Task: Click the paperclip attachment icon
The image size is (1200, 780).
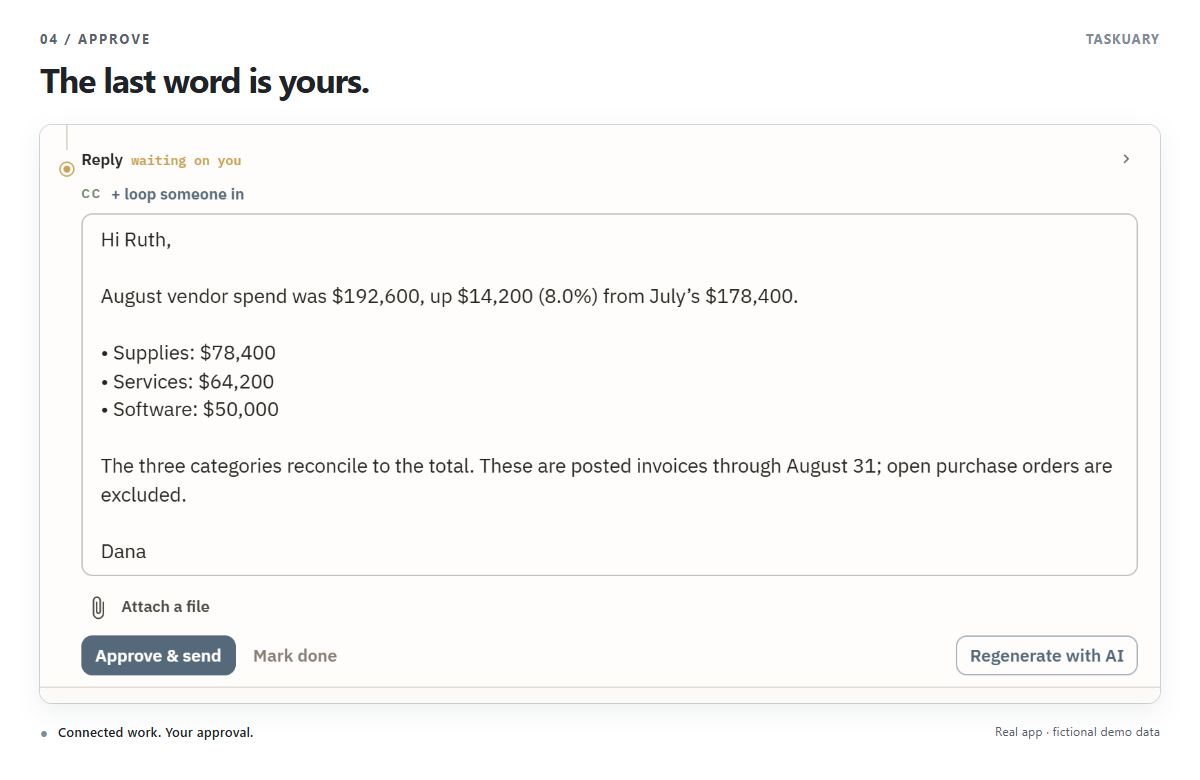Action: point(97,607)
